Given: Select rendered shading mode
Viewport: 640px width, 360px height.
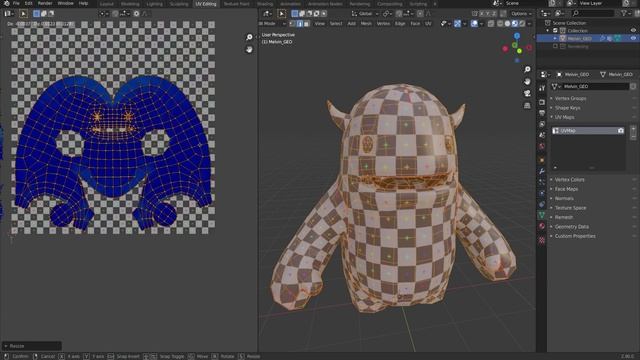Looking at the screenshot, I should pos(522,24).
